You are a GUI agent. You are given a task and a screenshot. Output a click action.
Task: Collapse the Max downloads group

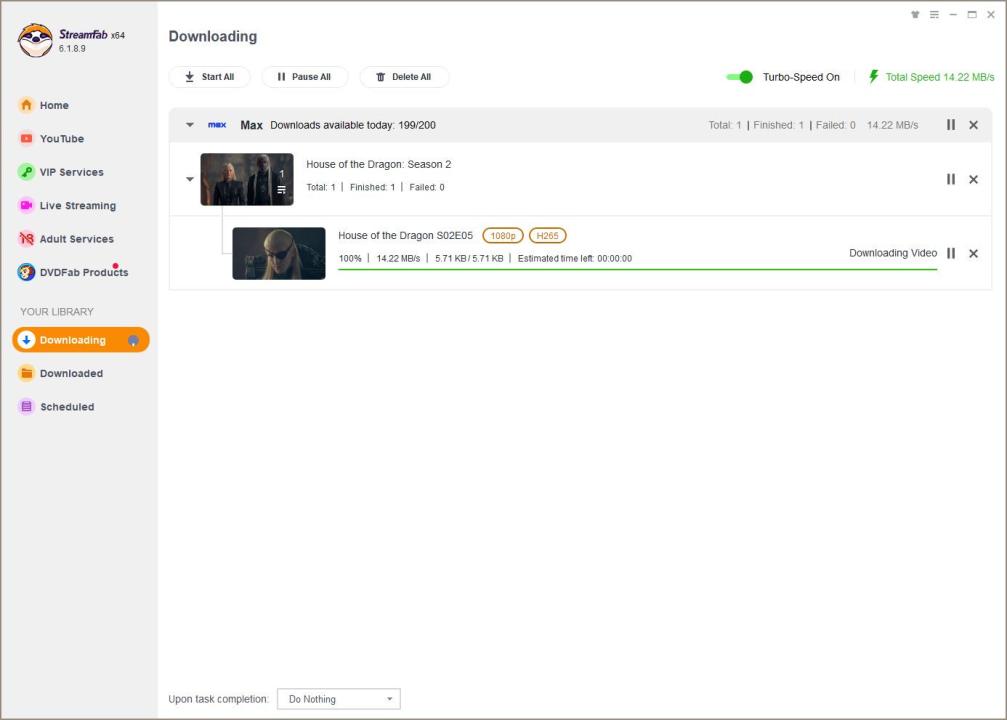coord(189,125)
